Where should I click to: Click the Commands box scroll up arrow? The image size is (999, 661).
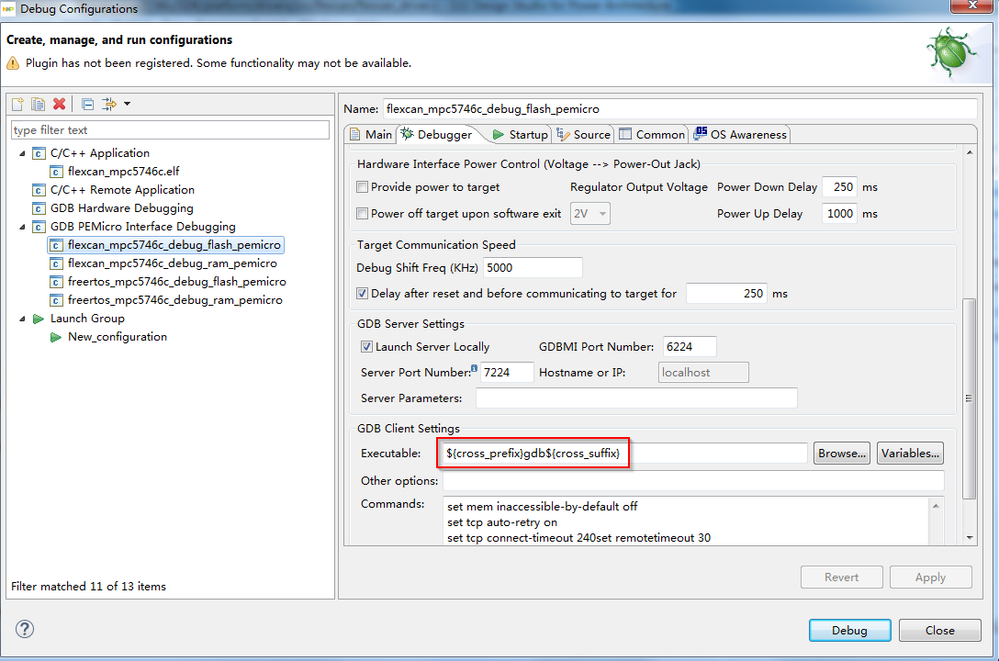pos(935,506)
